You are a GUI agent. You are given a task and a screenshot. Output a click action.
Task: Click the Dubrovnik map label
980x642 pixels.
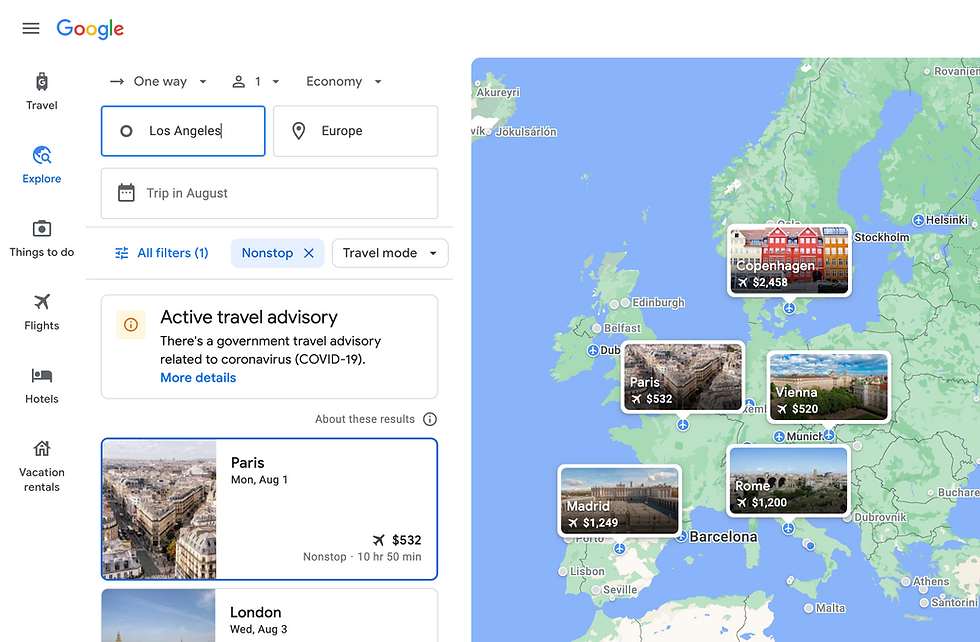coord(880,517)
